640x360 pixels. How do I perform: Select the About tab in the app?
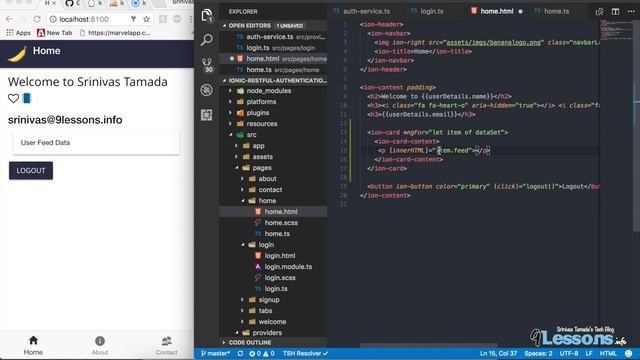pos(100,345)
